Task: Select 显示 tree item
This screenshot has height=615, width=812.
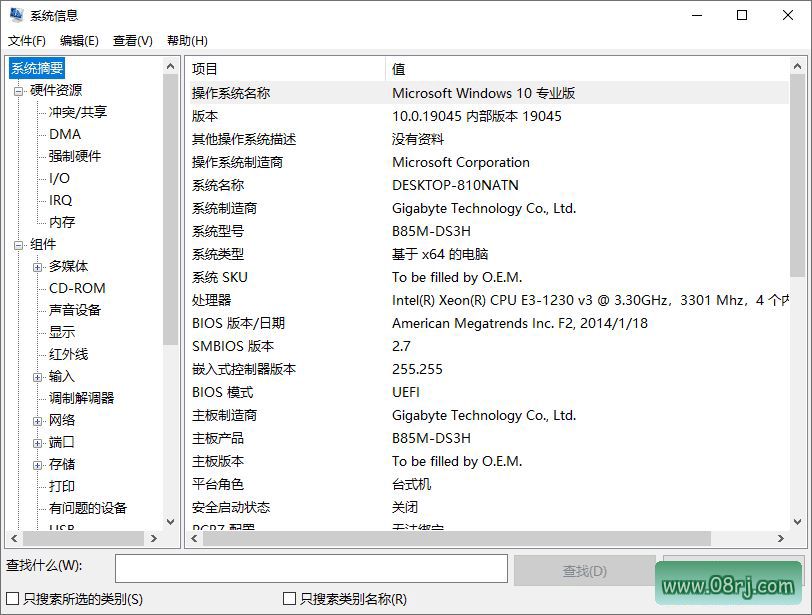Action: [x=62, y=332]
